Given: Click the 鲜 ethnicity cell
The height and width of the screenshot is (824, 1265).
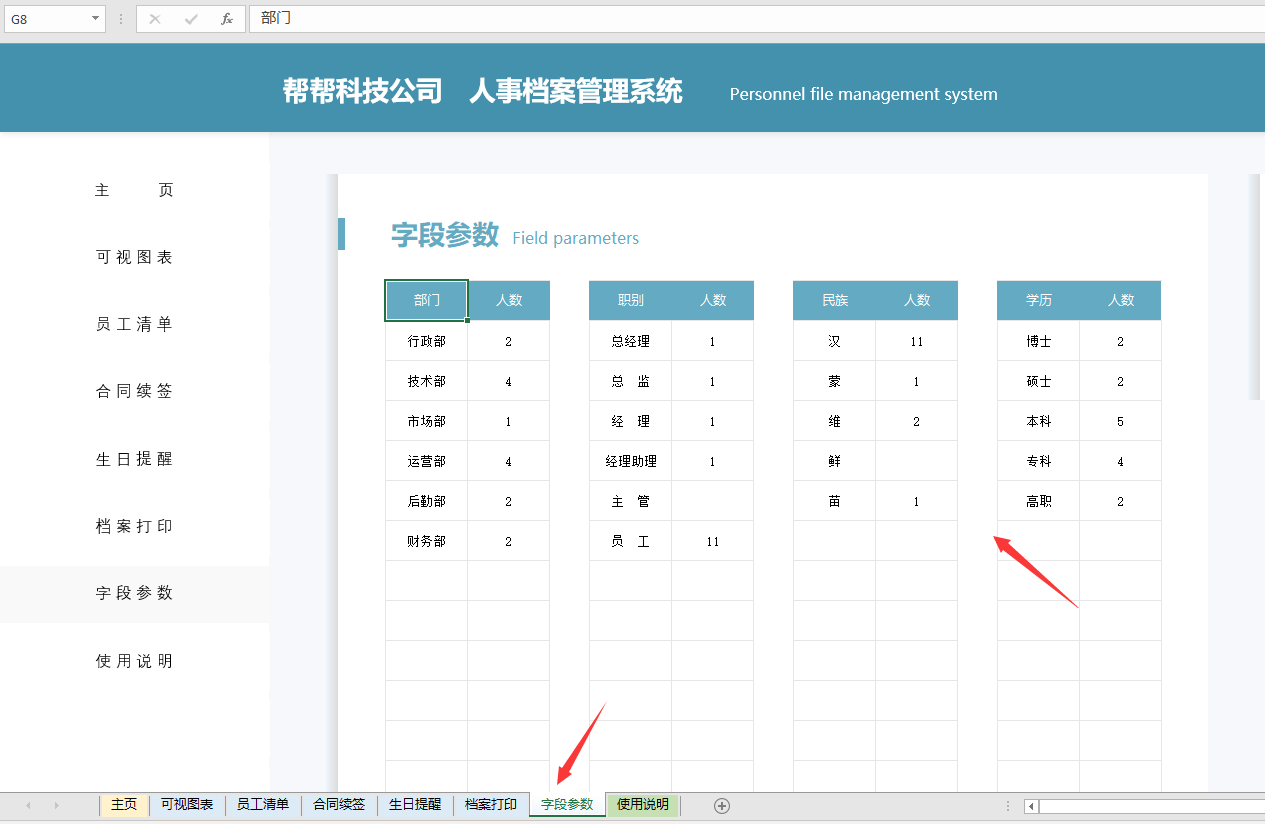Looking at the screenshot, I should [x=834, y=461].
